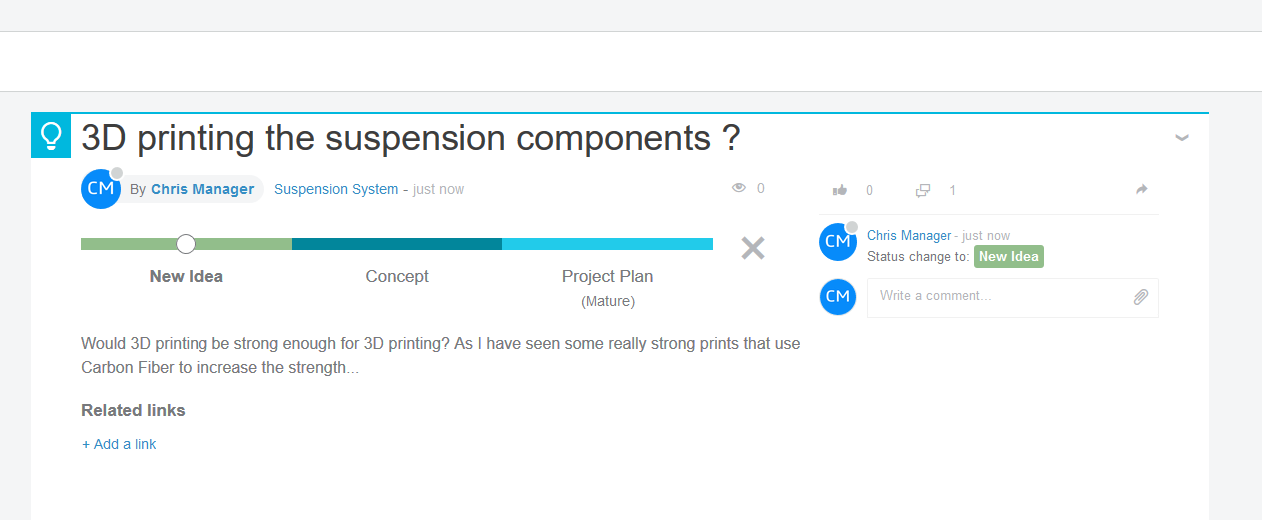This screenshot has height=520, width=1262.
Task: Click the dark teal Concept bar segment
Action: pyautogui.click(x=397, y=244)
